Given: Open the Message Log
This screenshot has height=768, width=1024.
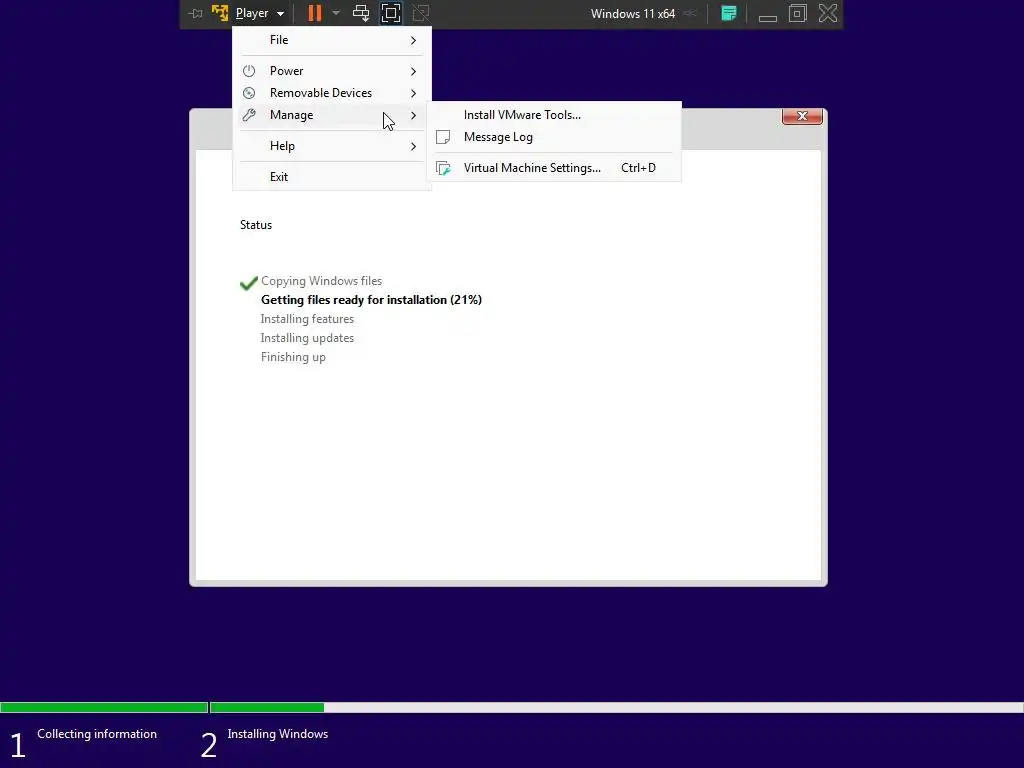Looking at the screenshot, I should pos(554,137).
